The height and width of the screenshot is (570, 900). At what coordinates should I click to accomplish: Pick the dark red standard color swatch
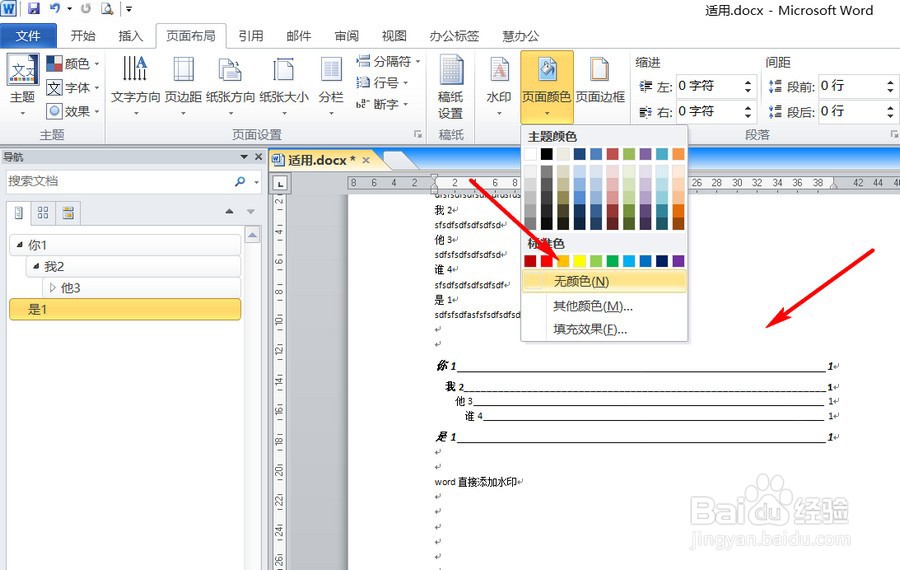pos(530,261)
